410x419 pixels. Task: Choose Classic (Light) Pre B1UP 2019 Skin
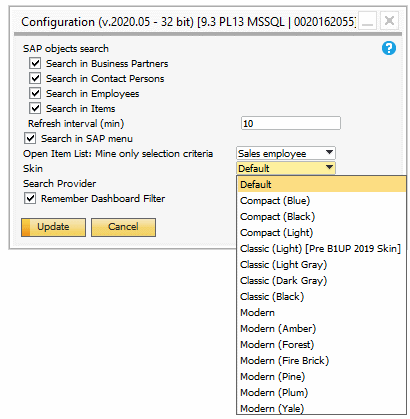(x=321, y=249)
